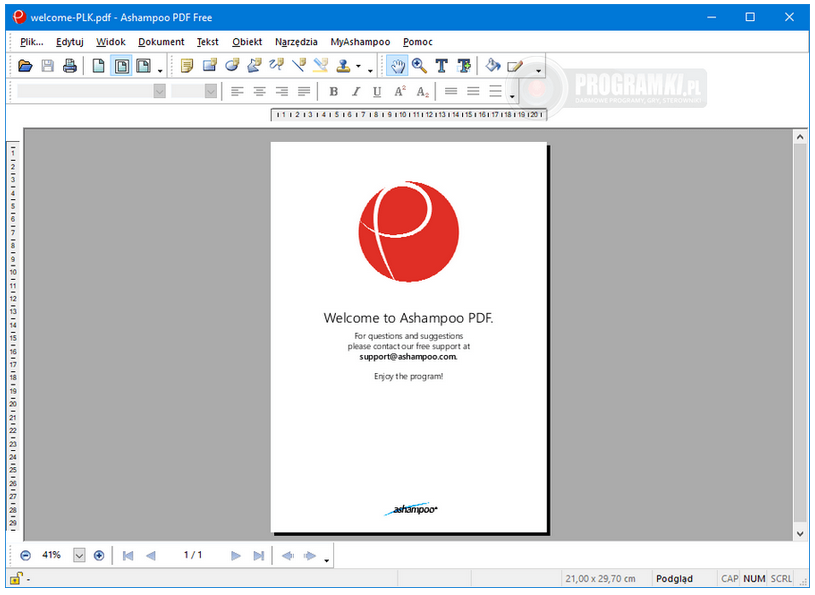Toggle the highlighted page layout view icon
815x595 pixels.
point(121,66)
